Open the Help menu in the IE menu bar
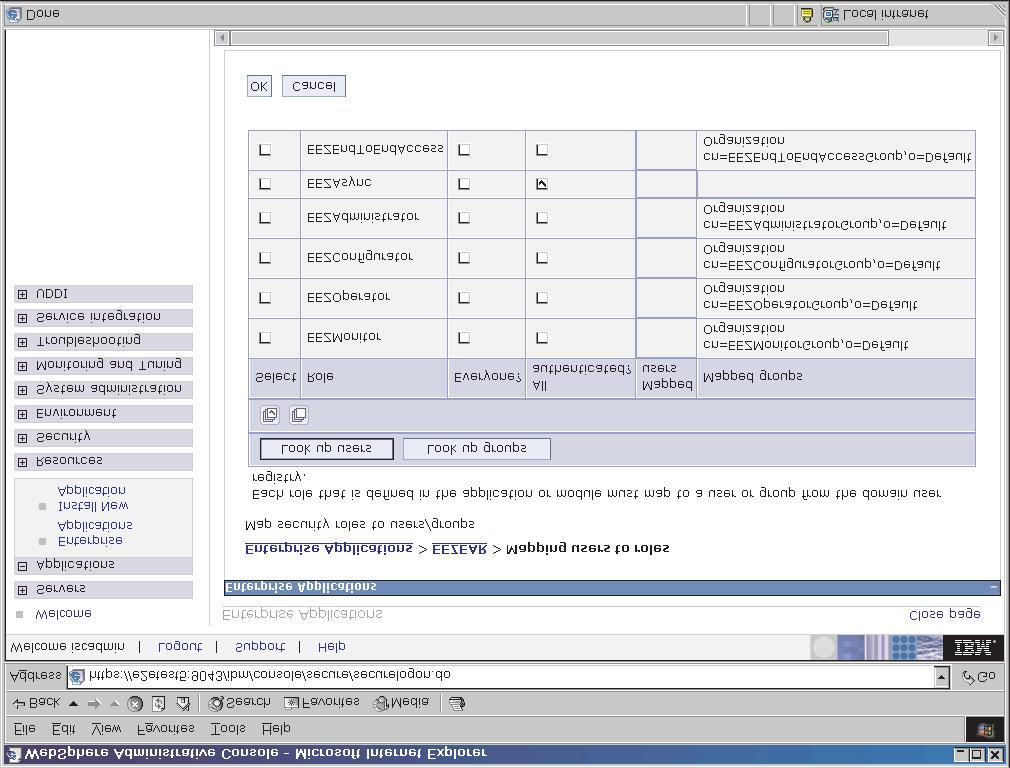Screen dimensions: 1010x768 pos(276,729)
